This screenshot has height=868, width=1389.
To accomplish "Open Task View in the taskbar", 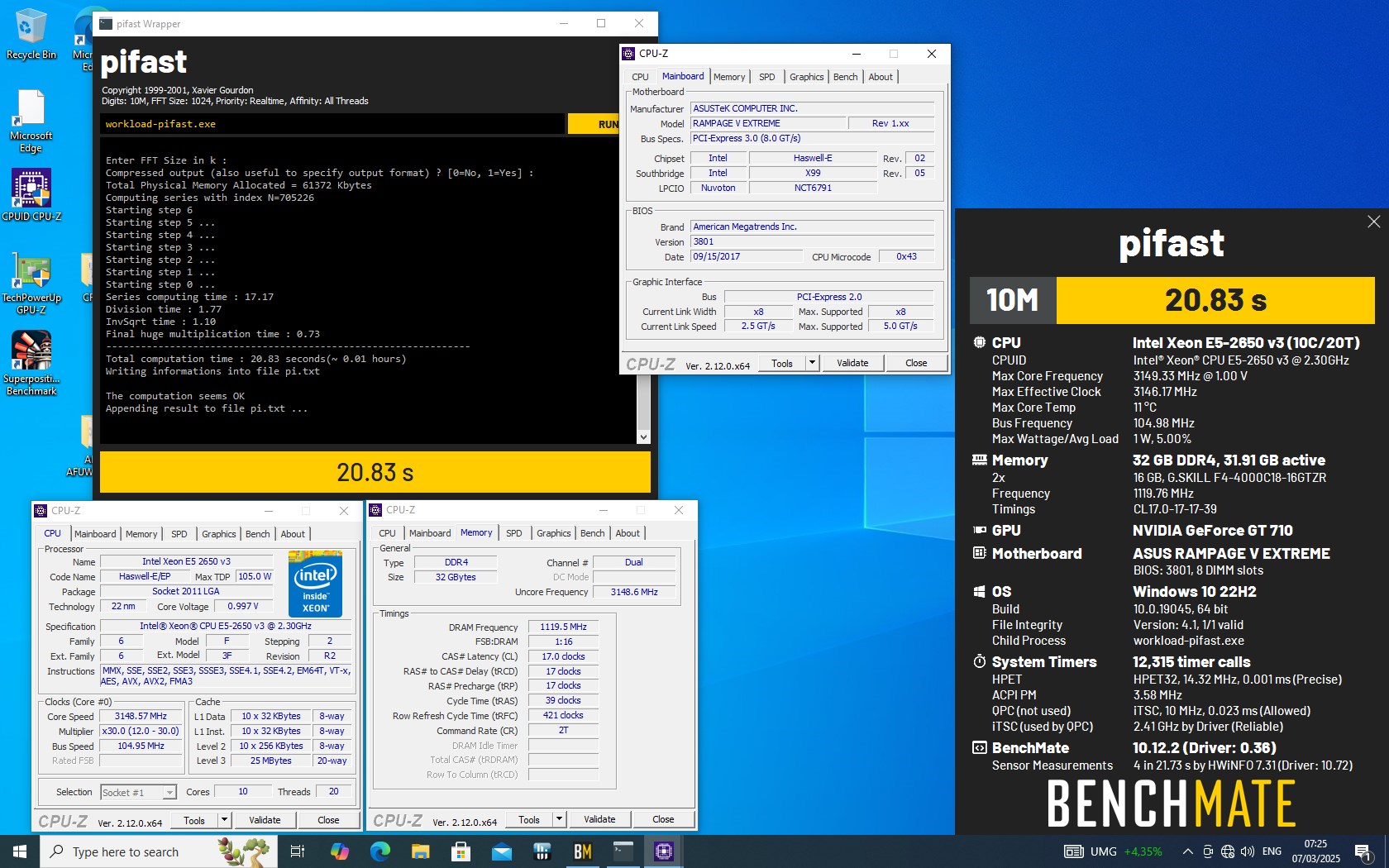I will (x=298, y=851).
